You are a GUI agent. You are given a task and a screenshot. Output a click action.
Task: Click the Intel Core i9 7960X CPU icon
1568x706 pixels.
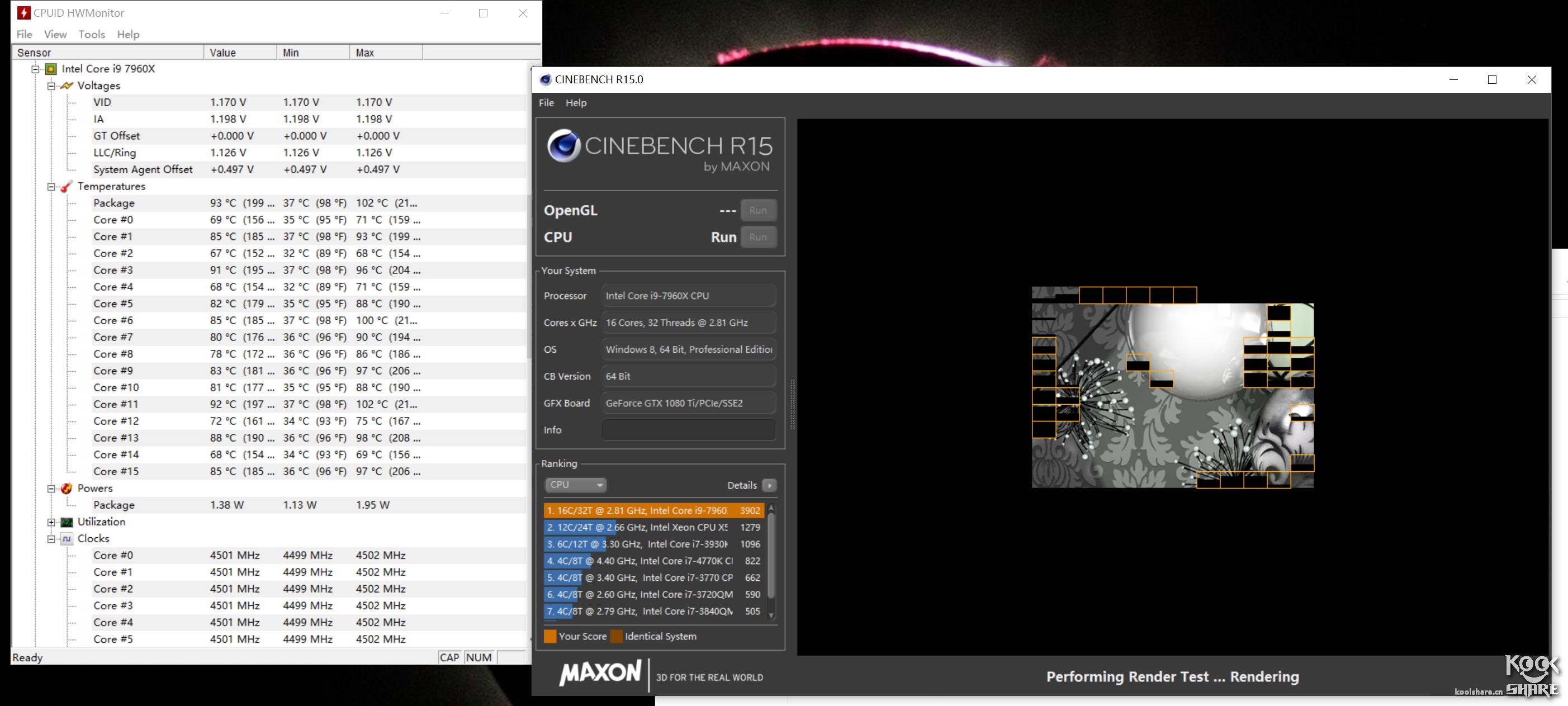(x=52, y=69)
